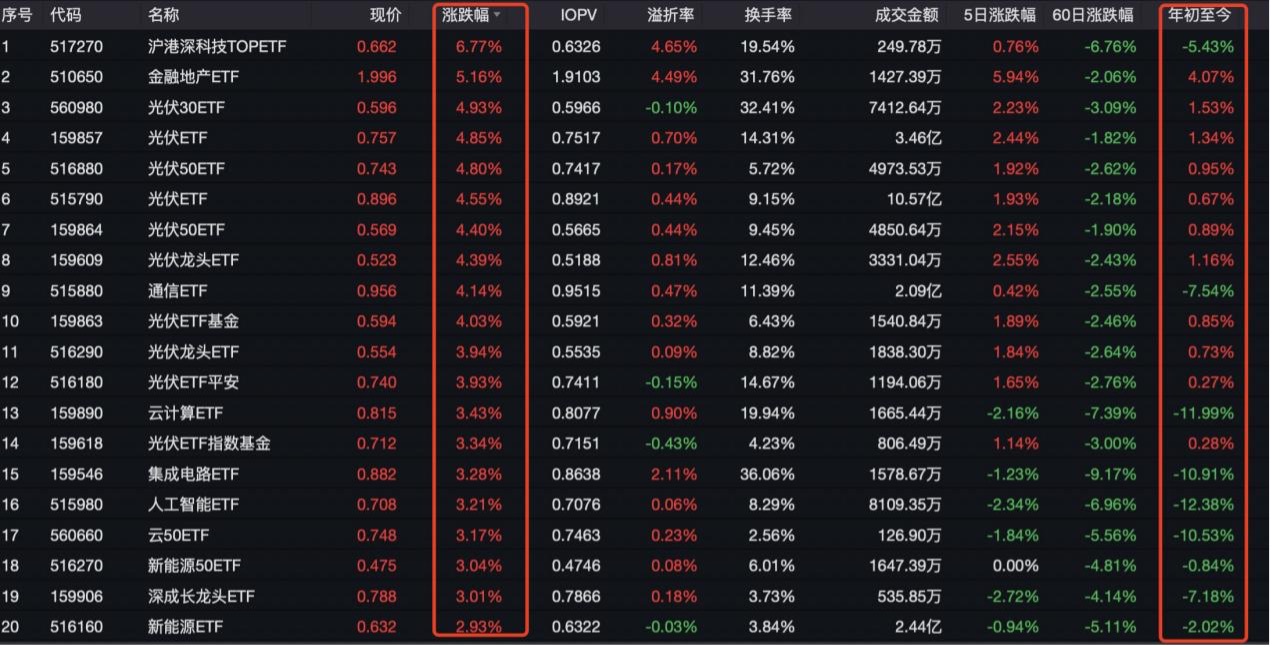
Task: Click the 6.77% daily change value
Action: [479, 46]
